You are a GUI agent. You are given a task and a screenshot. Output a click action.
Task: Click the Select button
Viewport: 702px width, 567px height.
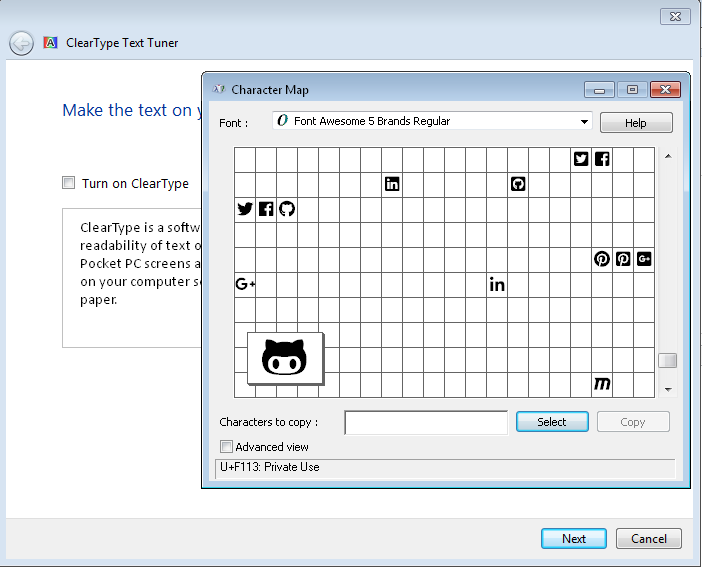pyautogui.click(x=552, y=422)
